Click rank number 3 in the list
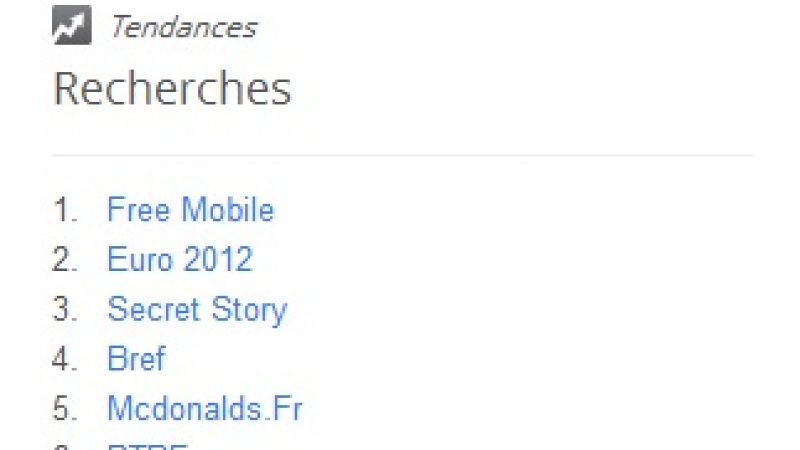This screenshot has height=450, width=800. [x=65, y=309]
